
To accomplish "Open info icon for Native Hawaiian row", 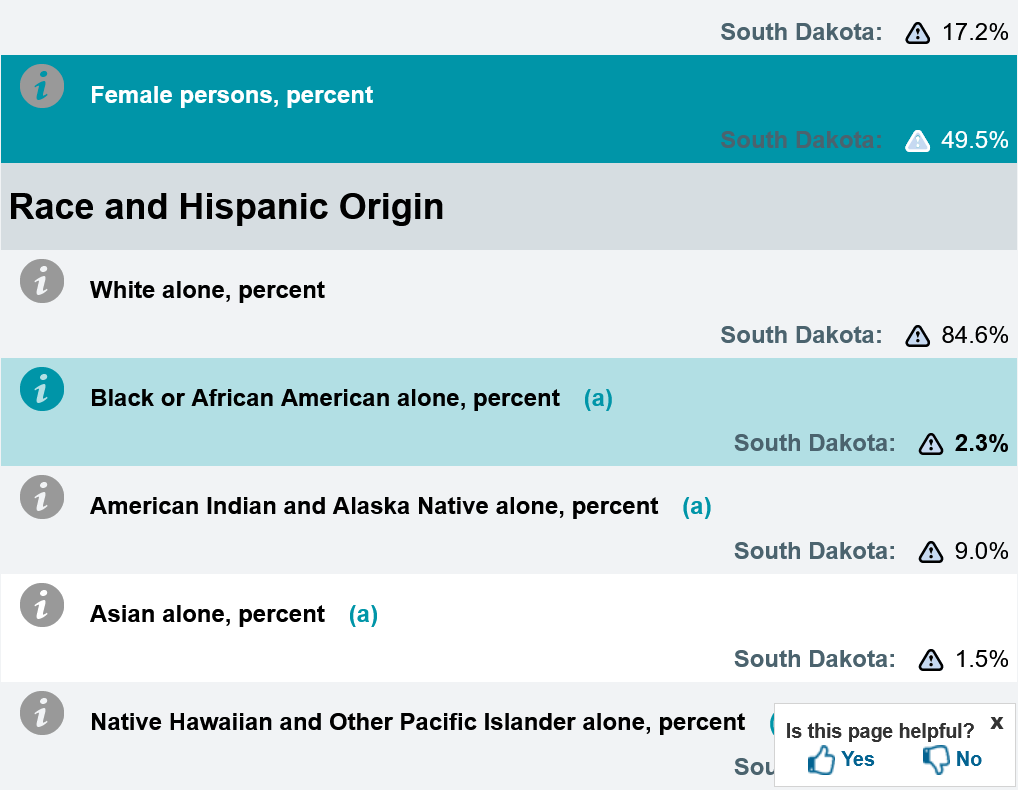I will tap(42, 713).
